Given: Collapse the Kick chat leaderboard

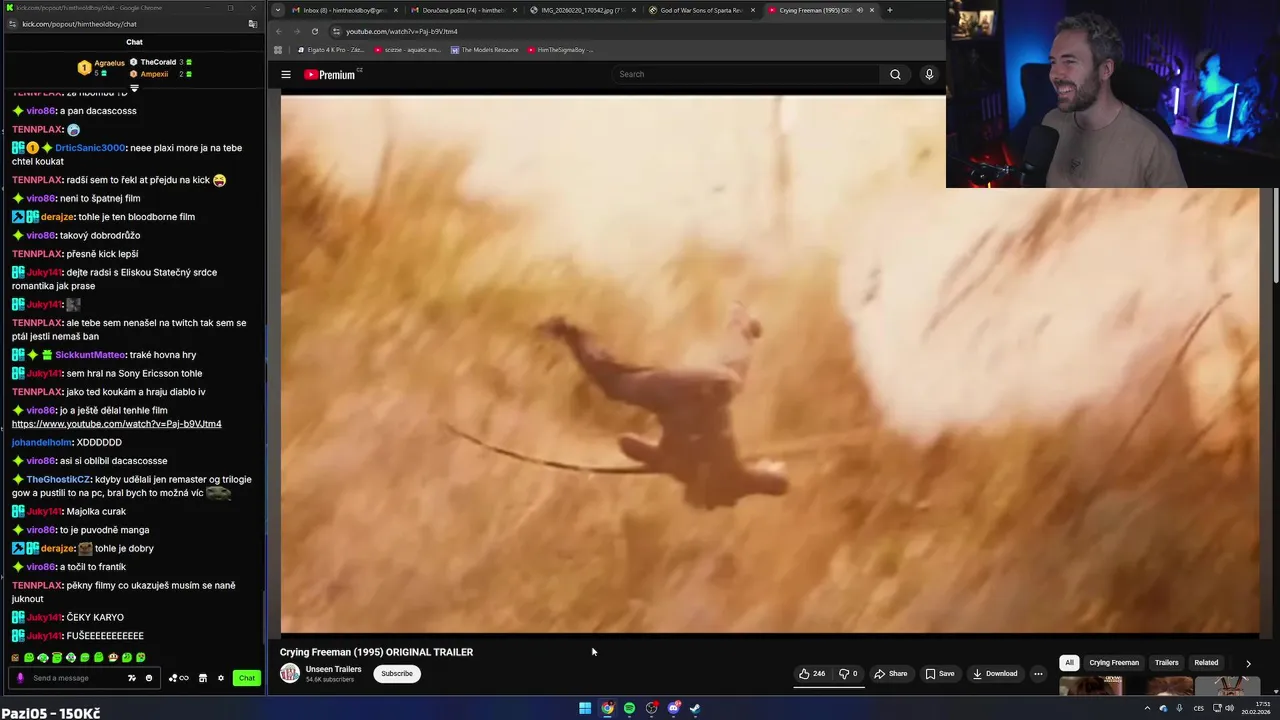Looking at the screenshot, I should click(x=134, y=88).
